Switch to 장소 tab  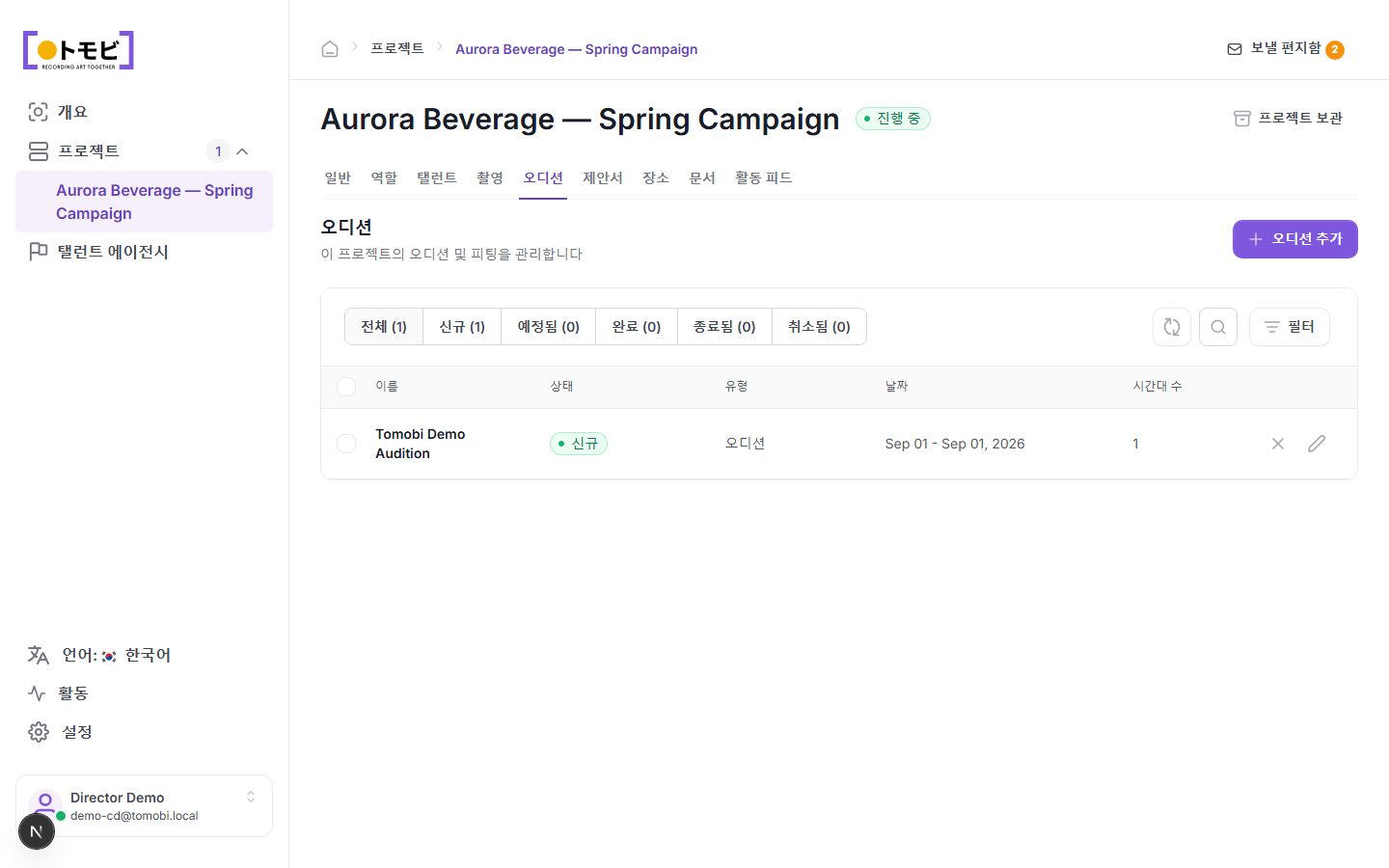tap(656, 178)
